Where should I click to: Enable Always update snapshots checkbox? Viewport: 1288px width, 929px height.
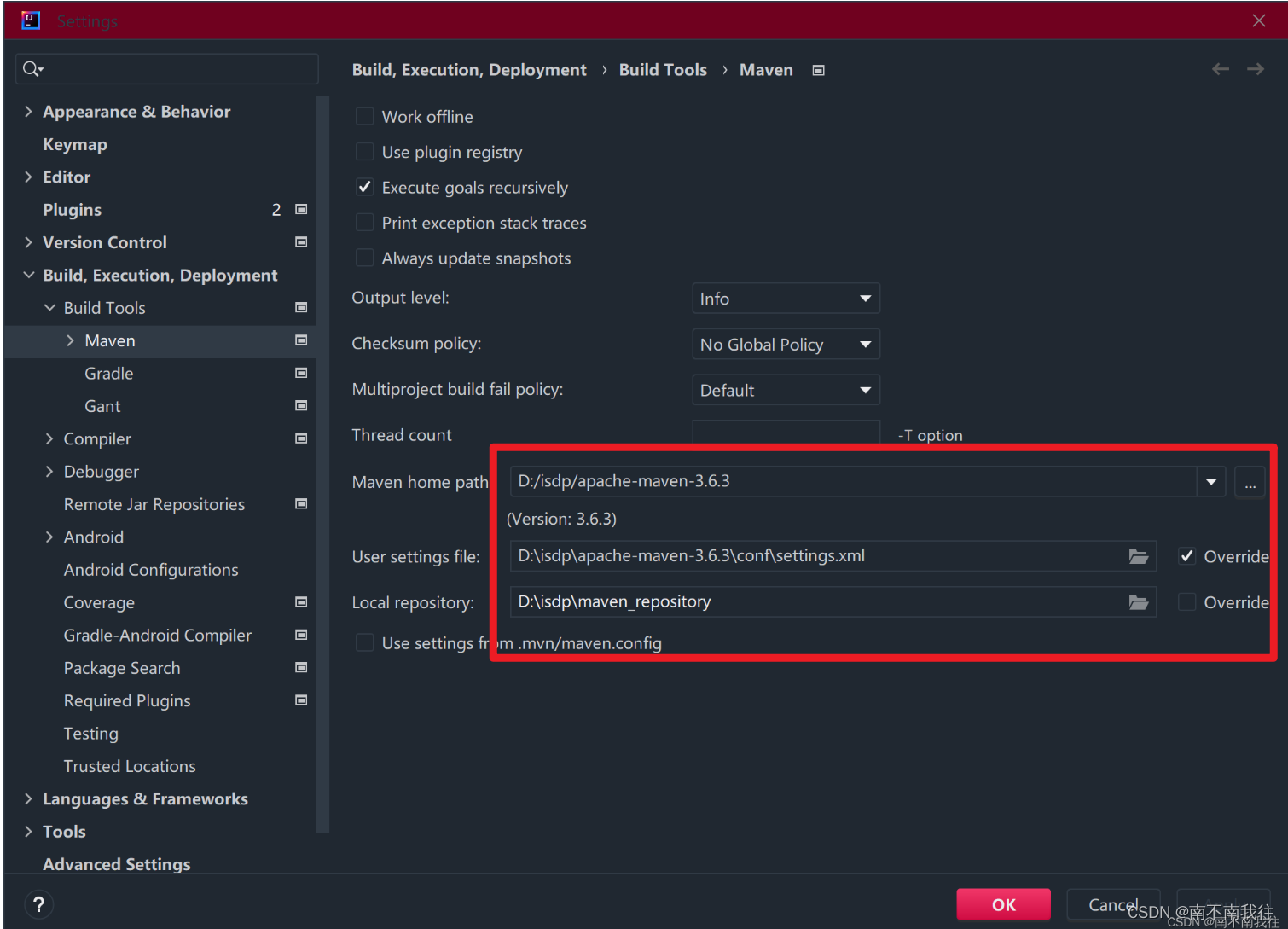[x=364, y=258]
